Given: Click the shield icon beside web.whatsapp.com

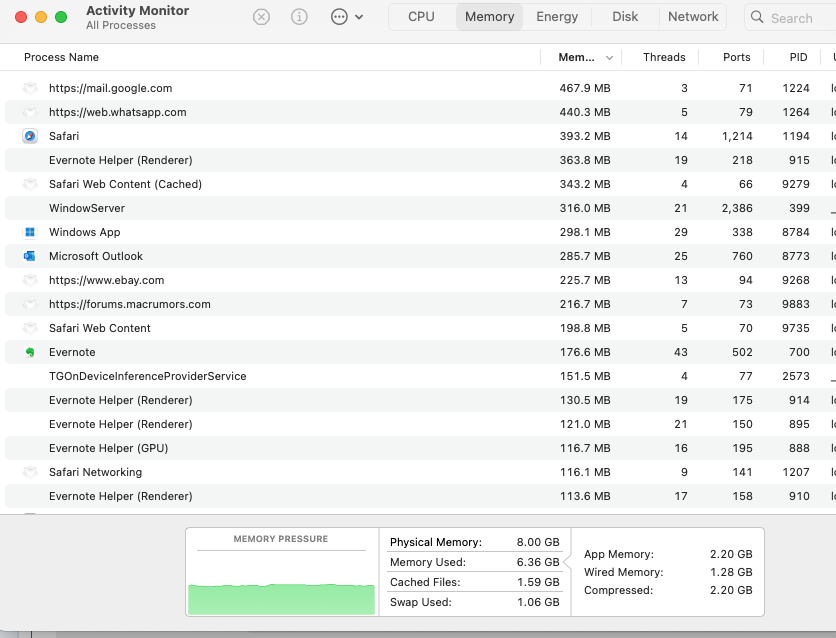Looking at the screenshot, I should click(x=30, y=112).
